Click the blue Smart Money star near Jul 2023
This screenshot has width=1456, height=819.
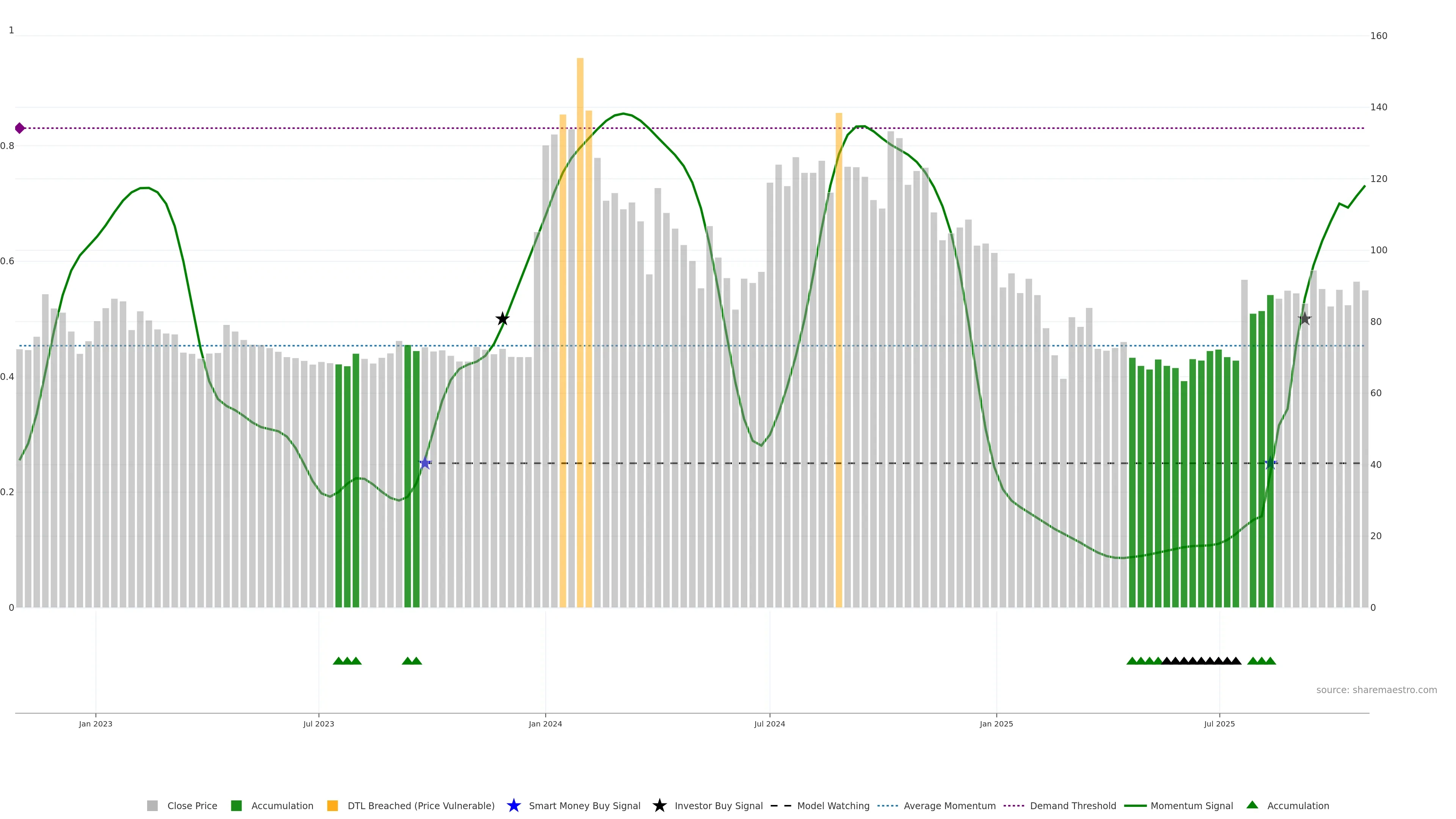(425, 463)
